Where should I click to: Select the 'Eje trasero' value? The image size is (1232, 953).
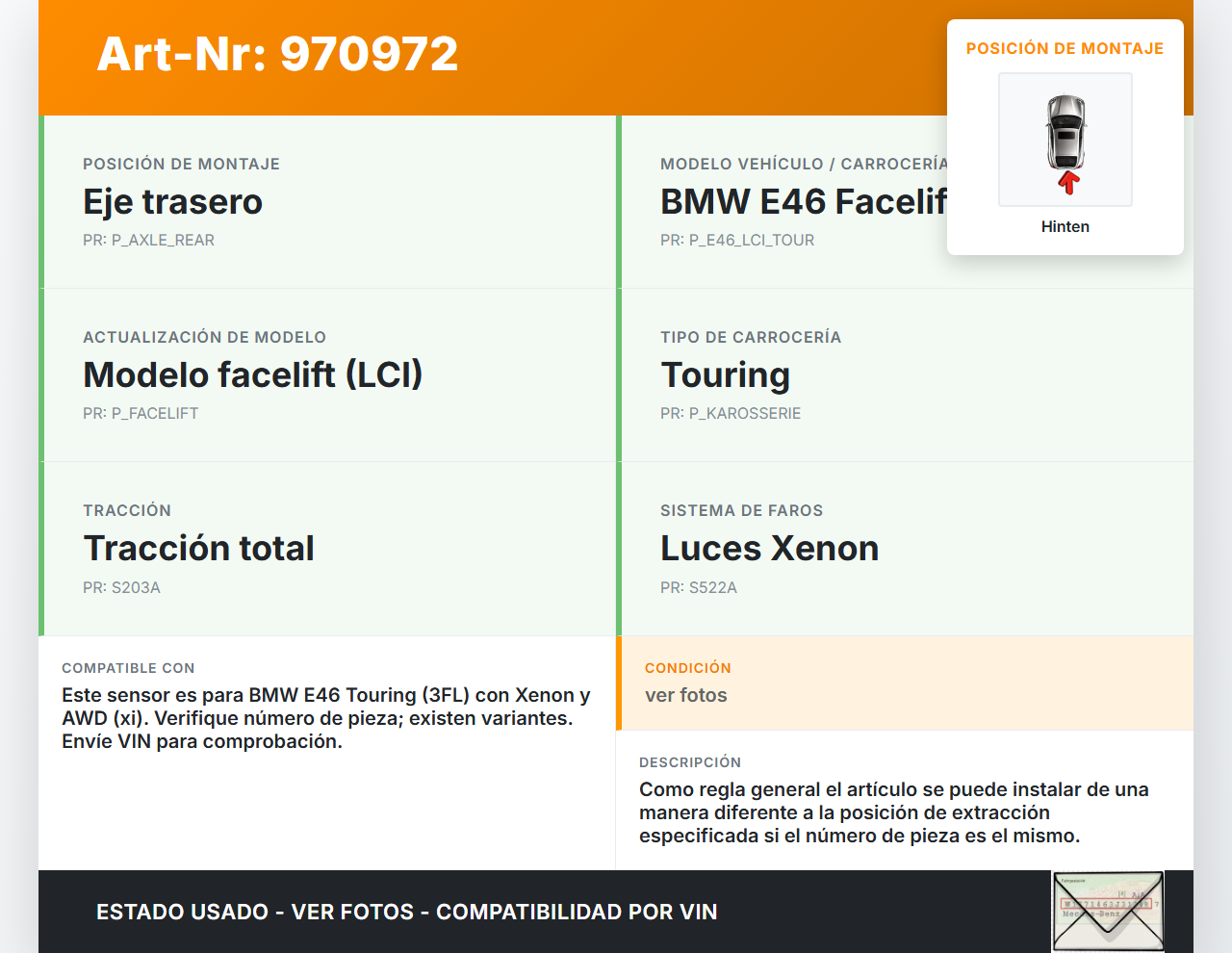[x=173, y=201]
